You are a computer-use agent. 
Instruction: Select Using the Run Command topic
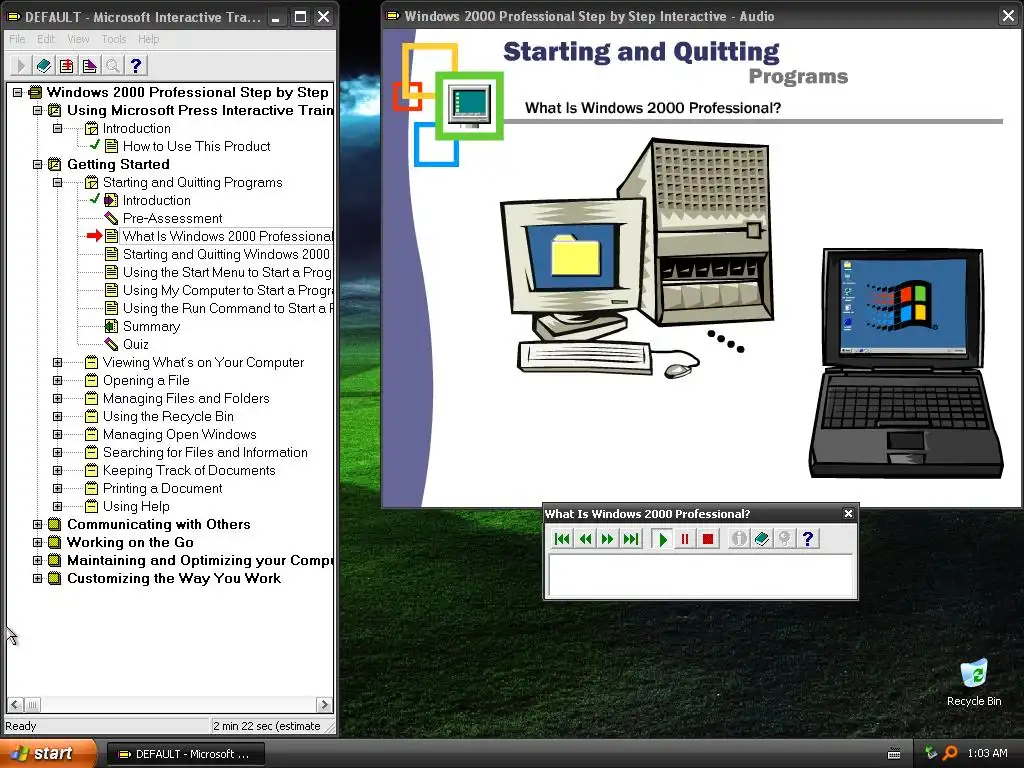[x=227, y=308]
